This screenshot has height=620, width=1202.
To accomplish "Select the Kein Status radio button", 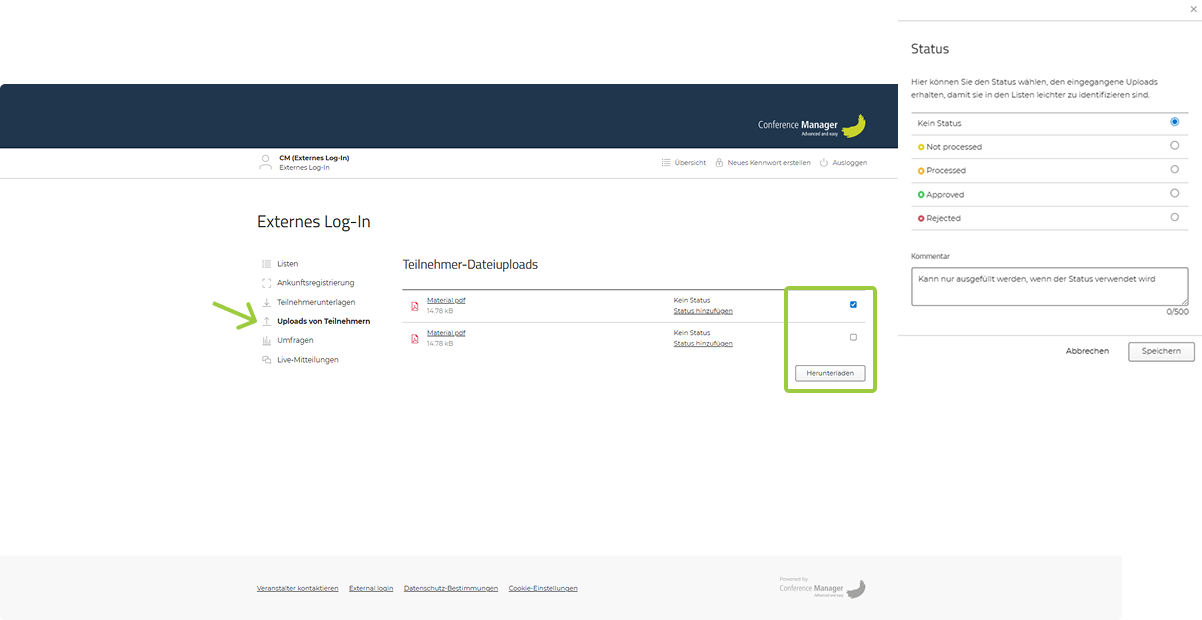I will 1174,122.
